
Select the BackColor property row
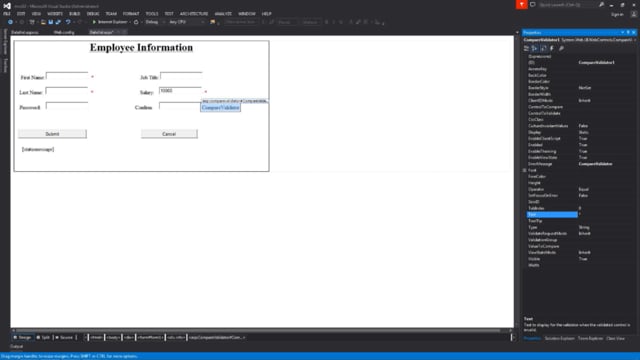(580, 75)
